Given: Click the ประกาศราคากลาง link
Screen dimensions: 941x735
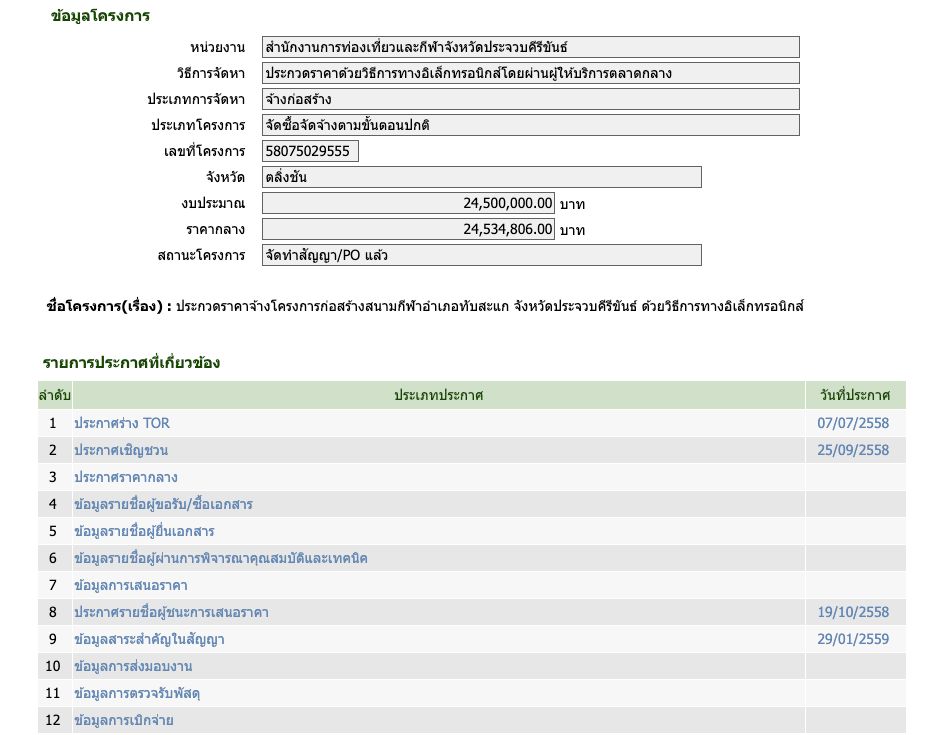Looking at the screenshot, I should pos(126,477).
